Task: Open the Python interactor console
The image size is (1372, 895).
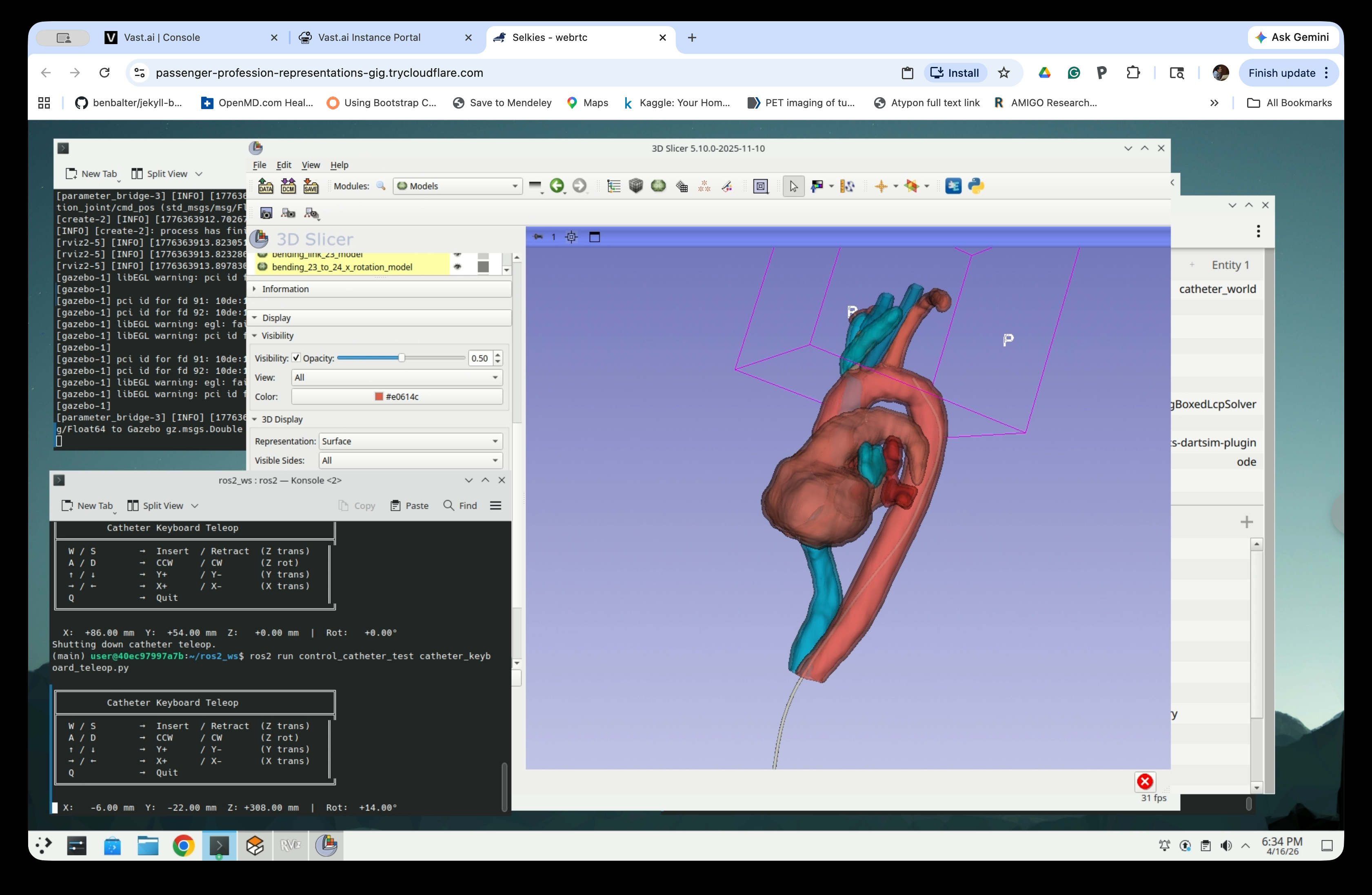Action: tap(976, 186)
